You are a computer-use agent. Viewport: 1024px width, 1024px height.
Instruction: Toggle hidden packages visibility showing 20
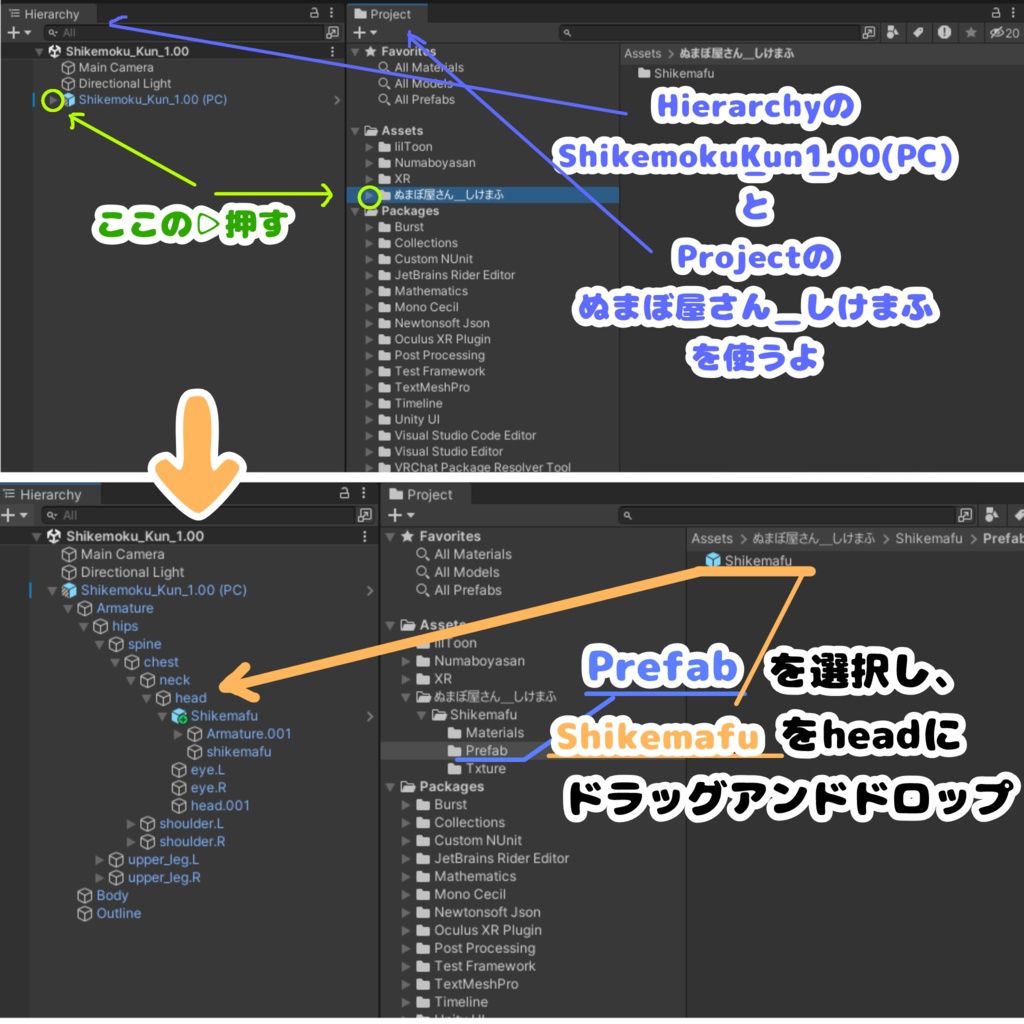(x=1004, y=32)
